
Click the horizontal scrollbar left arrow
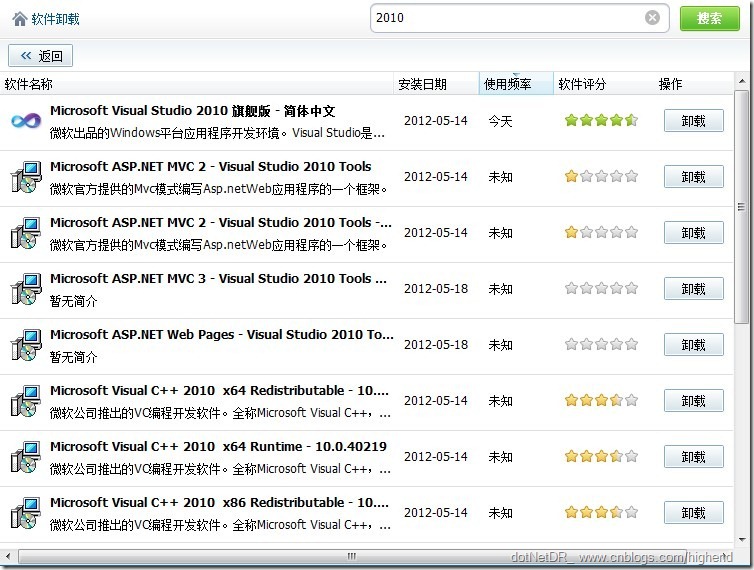[8, 557]
